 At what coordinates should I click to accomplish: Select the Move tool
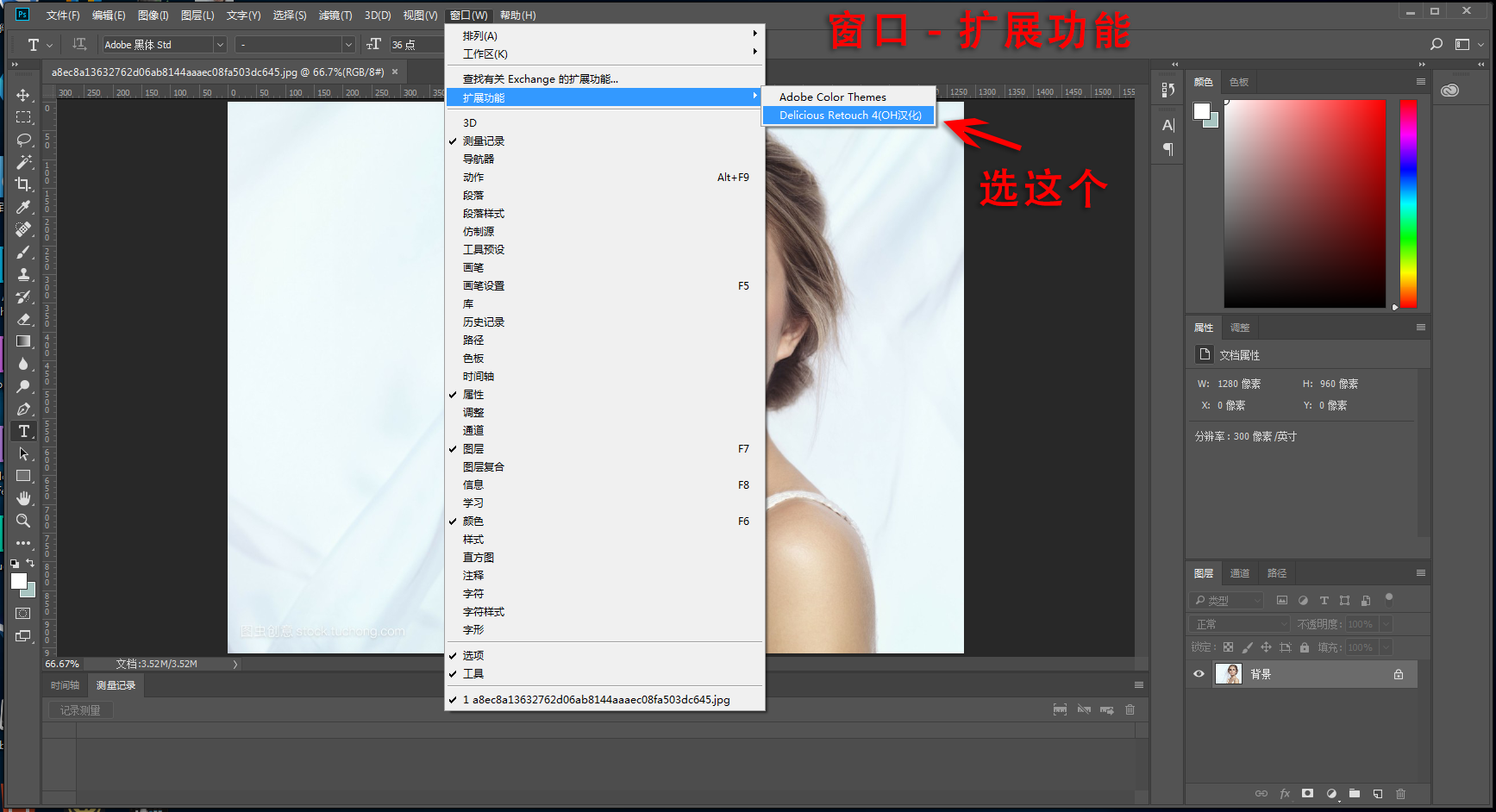tap(23, 96)
